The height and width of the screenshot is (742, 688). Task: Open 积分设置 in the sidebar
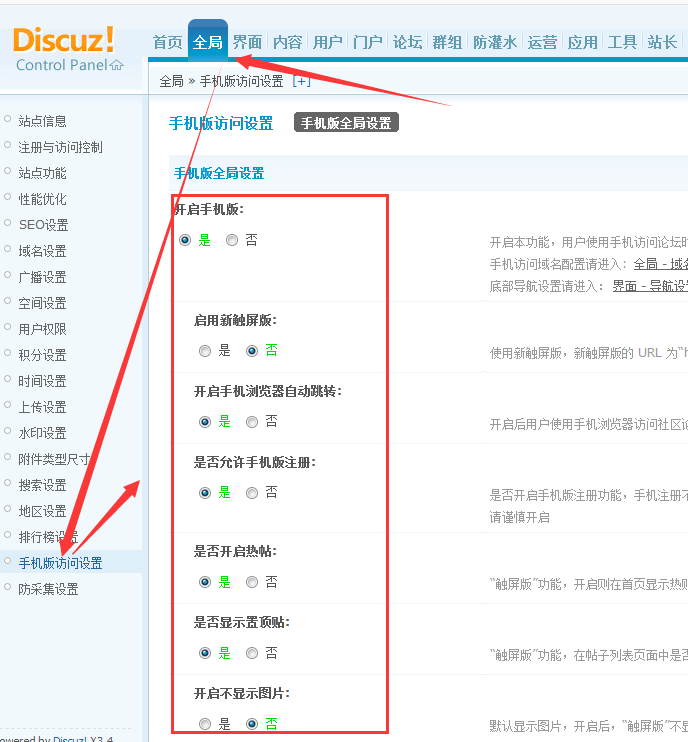[x=42, y=355]
